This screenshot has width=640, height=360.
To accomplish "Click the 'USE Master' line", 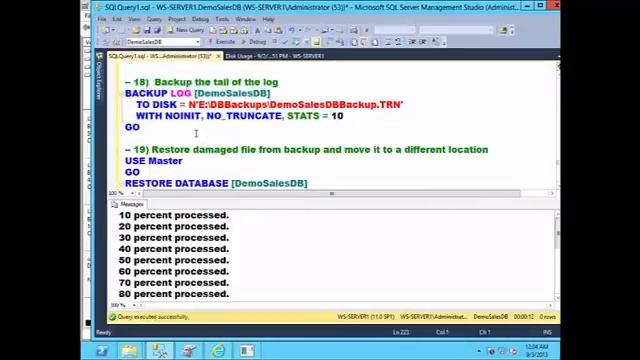I will [x=153, y=161].
